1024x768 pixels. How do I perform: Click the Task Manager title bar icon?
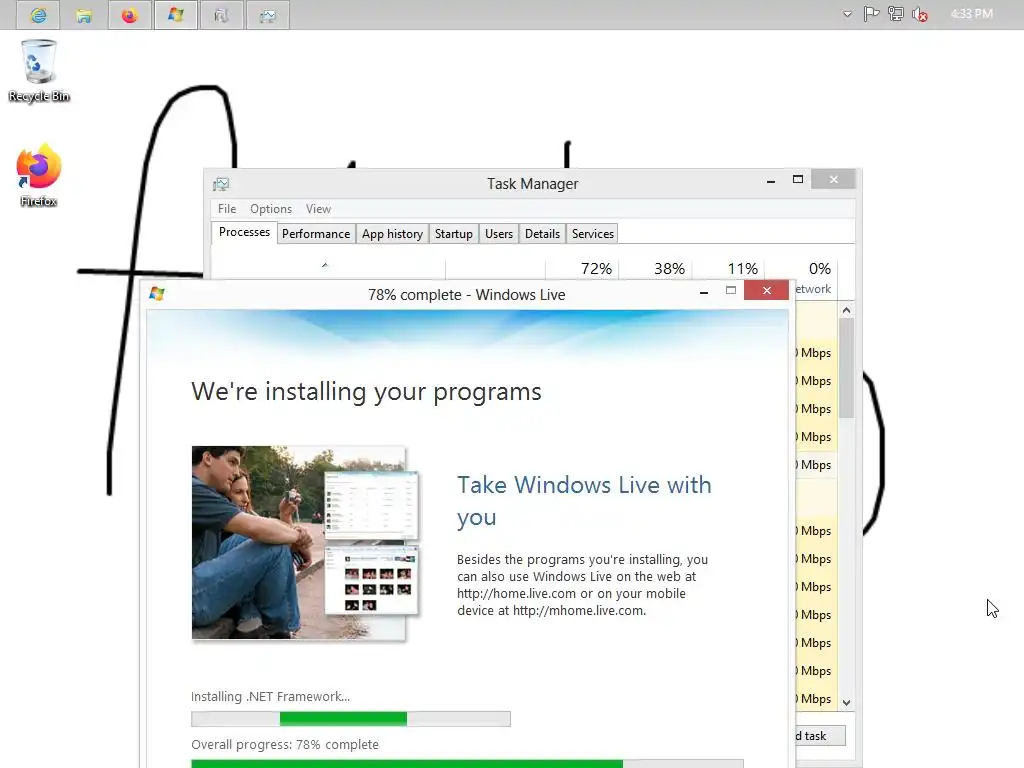pyautogui.click(x=221, y=184)
